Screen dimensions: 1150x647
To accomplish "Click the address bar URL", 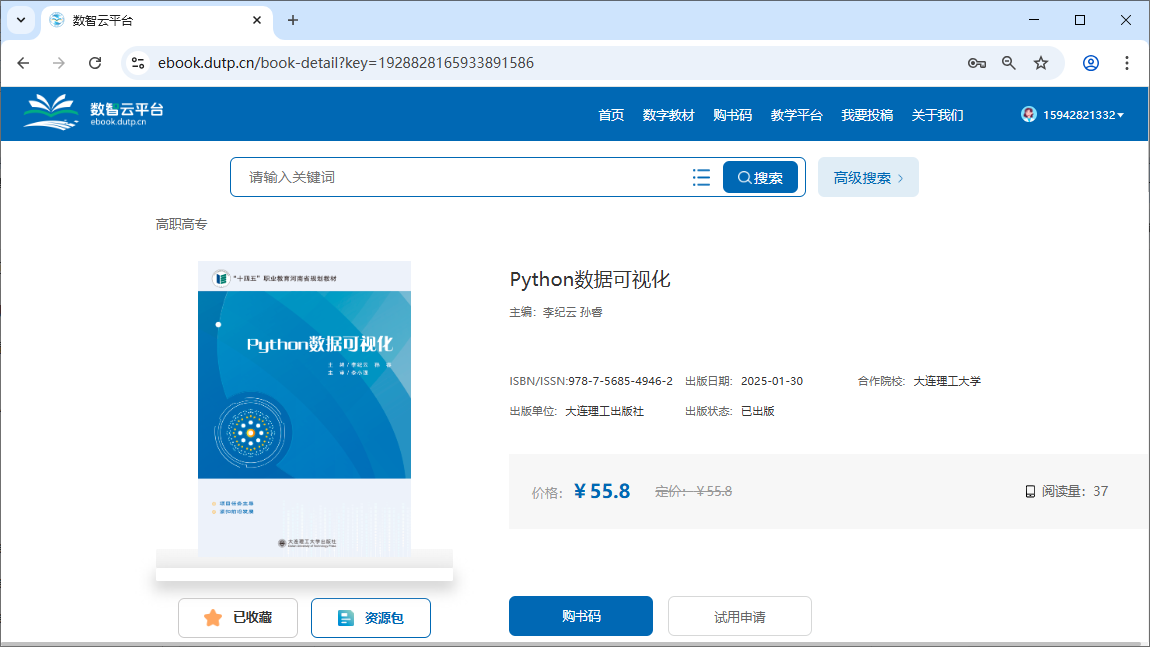I will pos(346,63).
